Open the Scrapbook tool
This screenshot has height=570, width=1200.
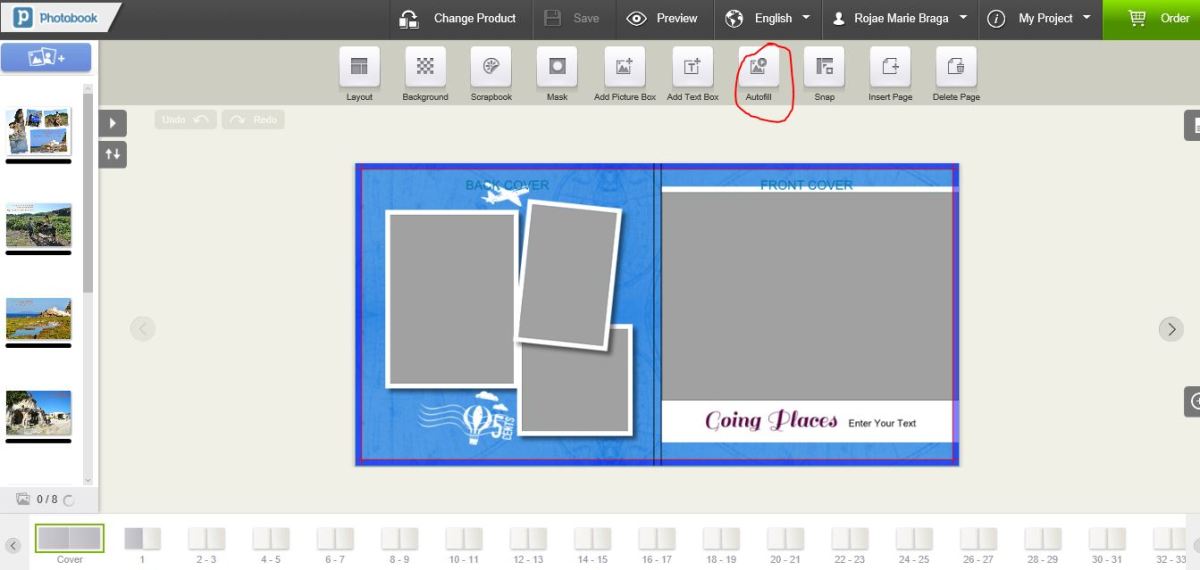[x=491, y=67]
